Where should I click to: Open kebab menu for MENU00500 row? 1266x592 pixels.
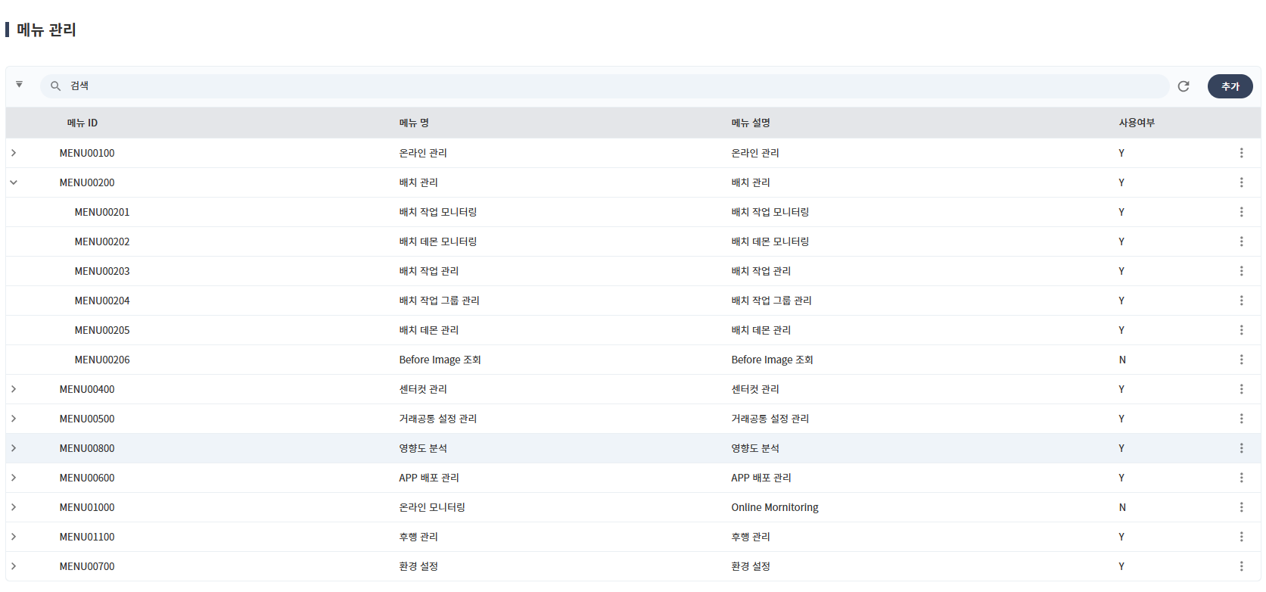point(1241,419)
